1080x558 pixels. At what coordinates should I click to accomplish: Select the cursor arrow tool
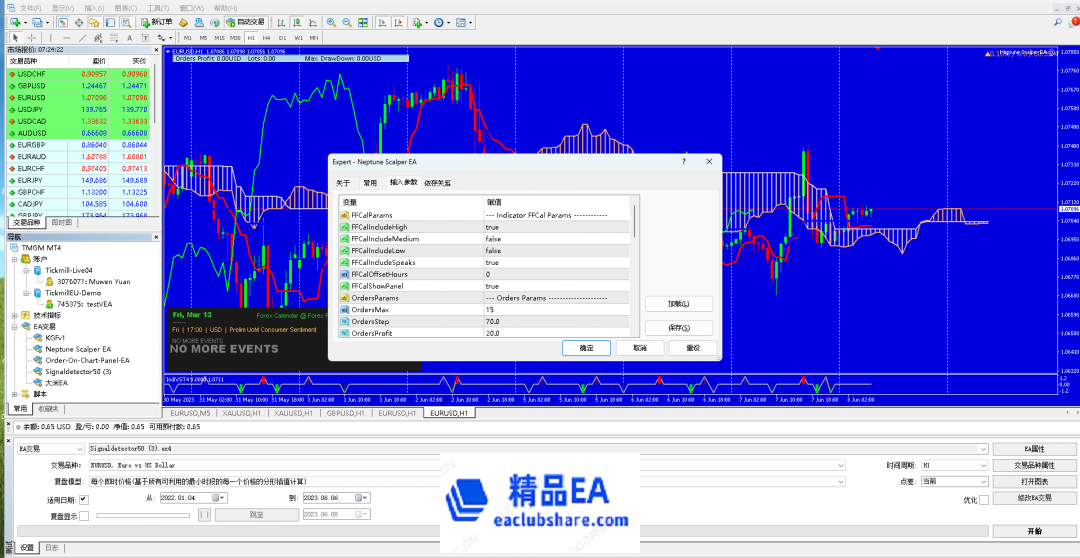click(x=15, y=37)
